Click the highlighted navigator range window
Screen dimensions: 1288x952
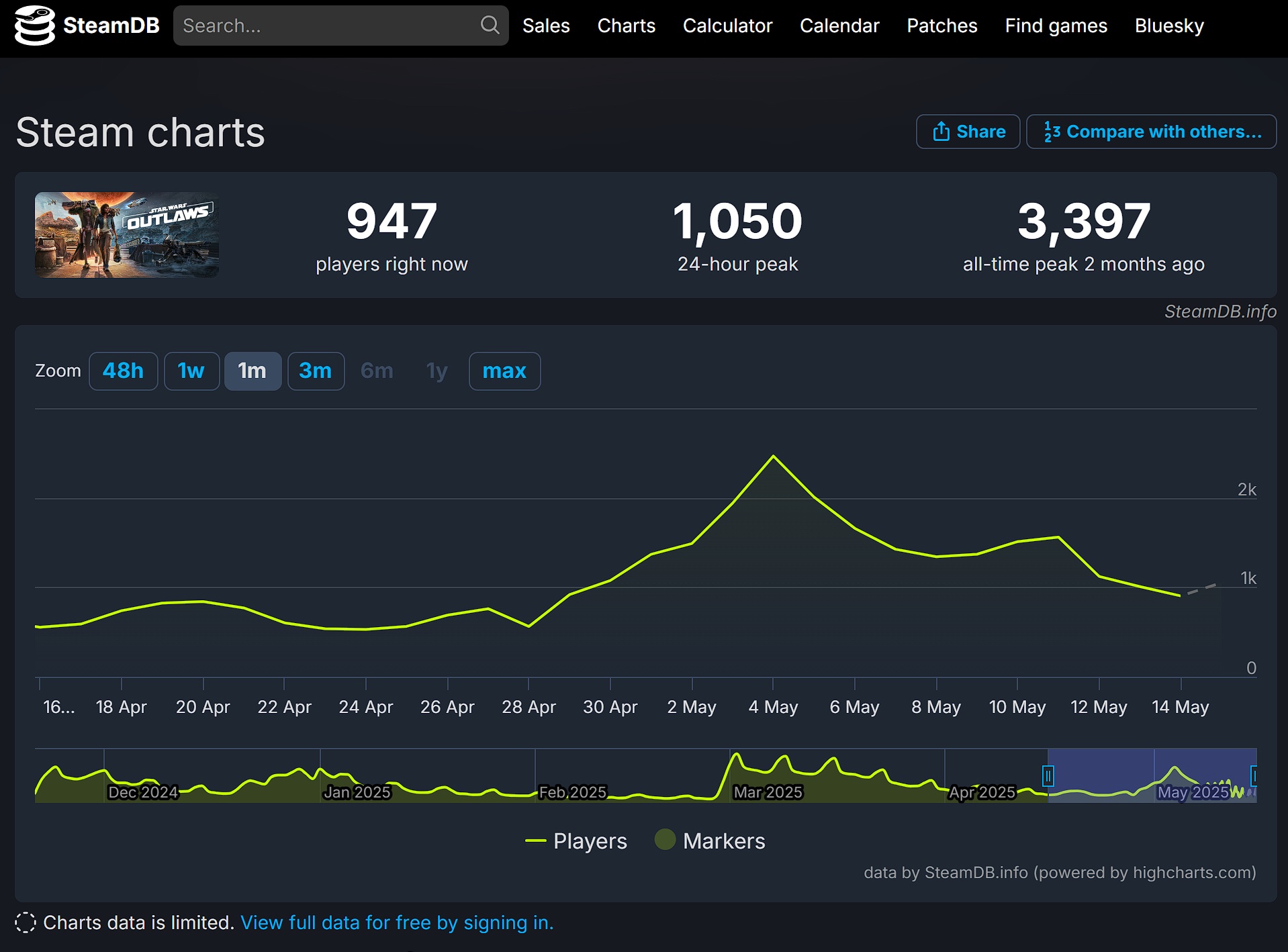[x=1151, y=775]
